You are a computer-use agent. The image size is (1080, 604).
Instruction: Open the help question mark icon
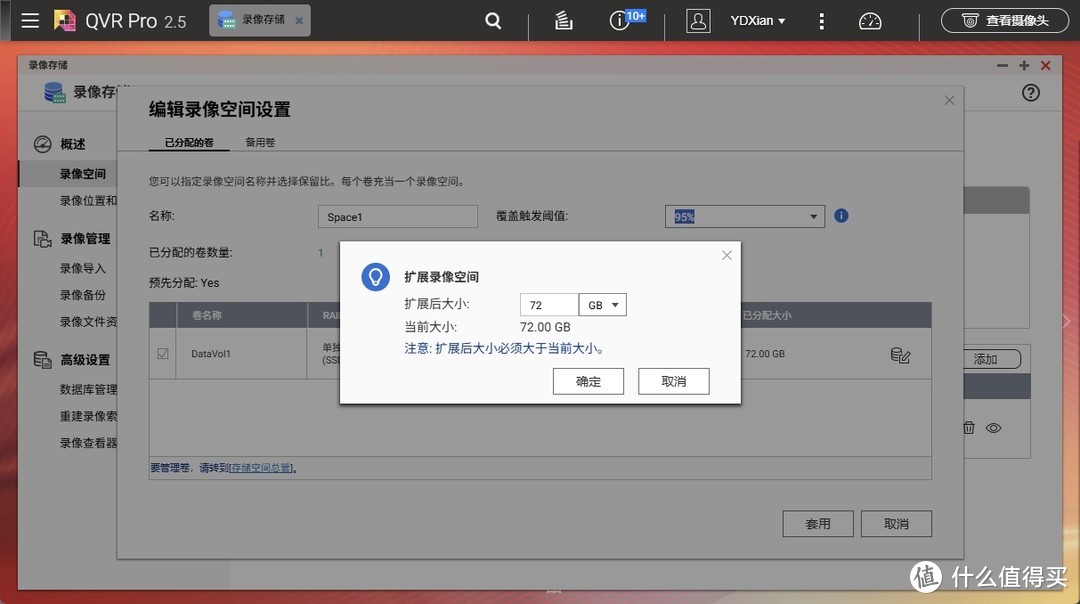pyautogui.click(x=1030, y=92)
